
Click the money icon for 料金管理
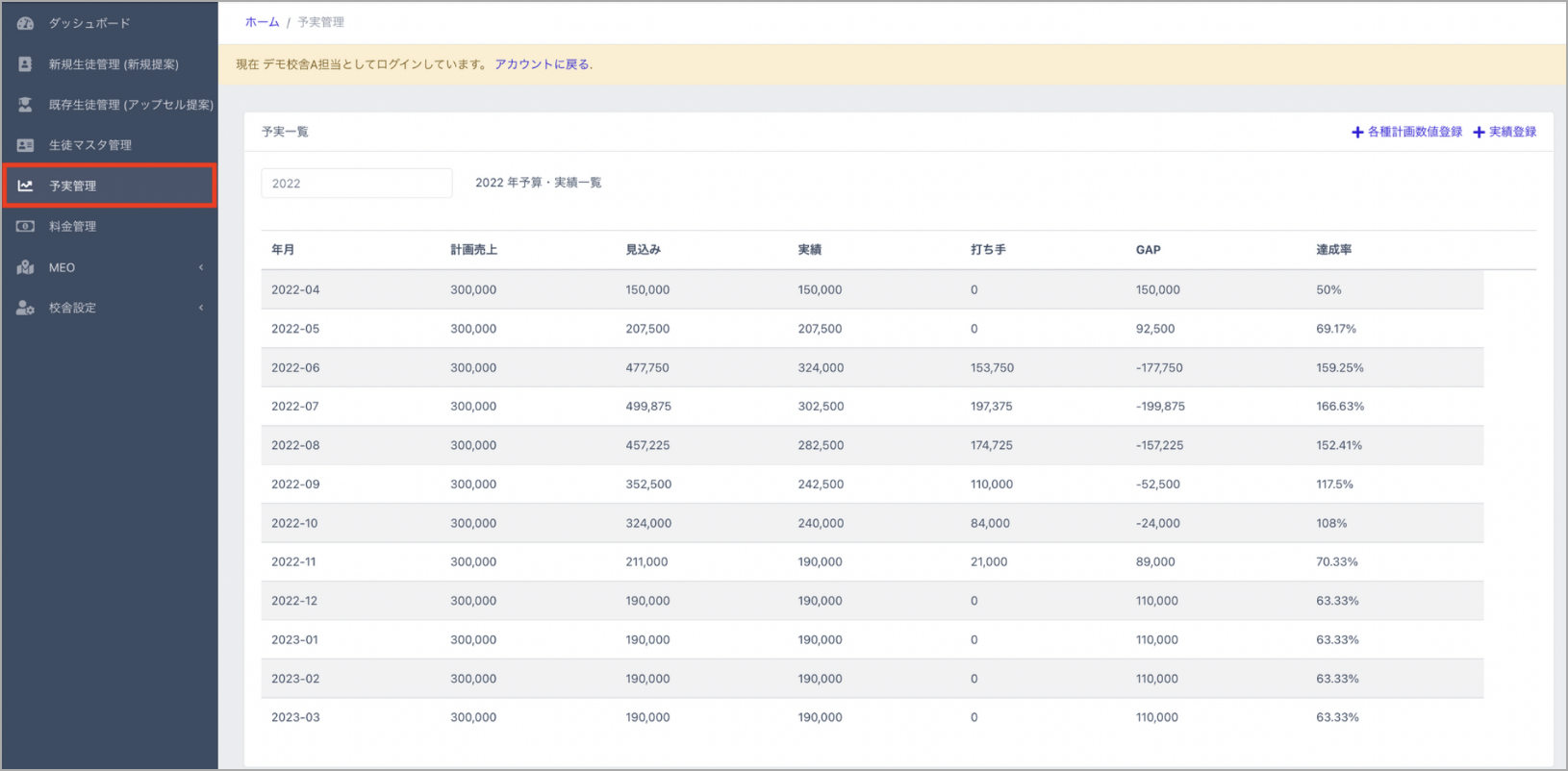pyautogui.click(x=25, y=227)
